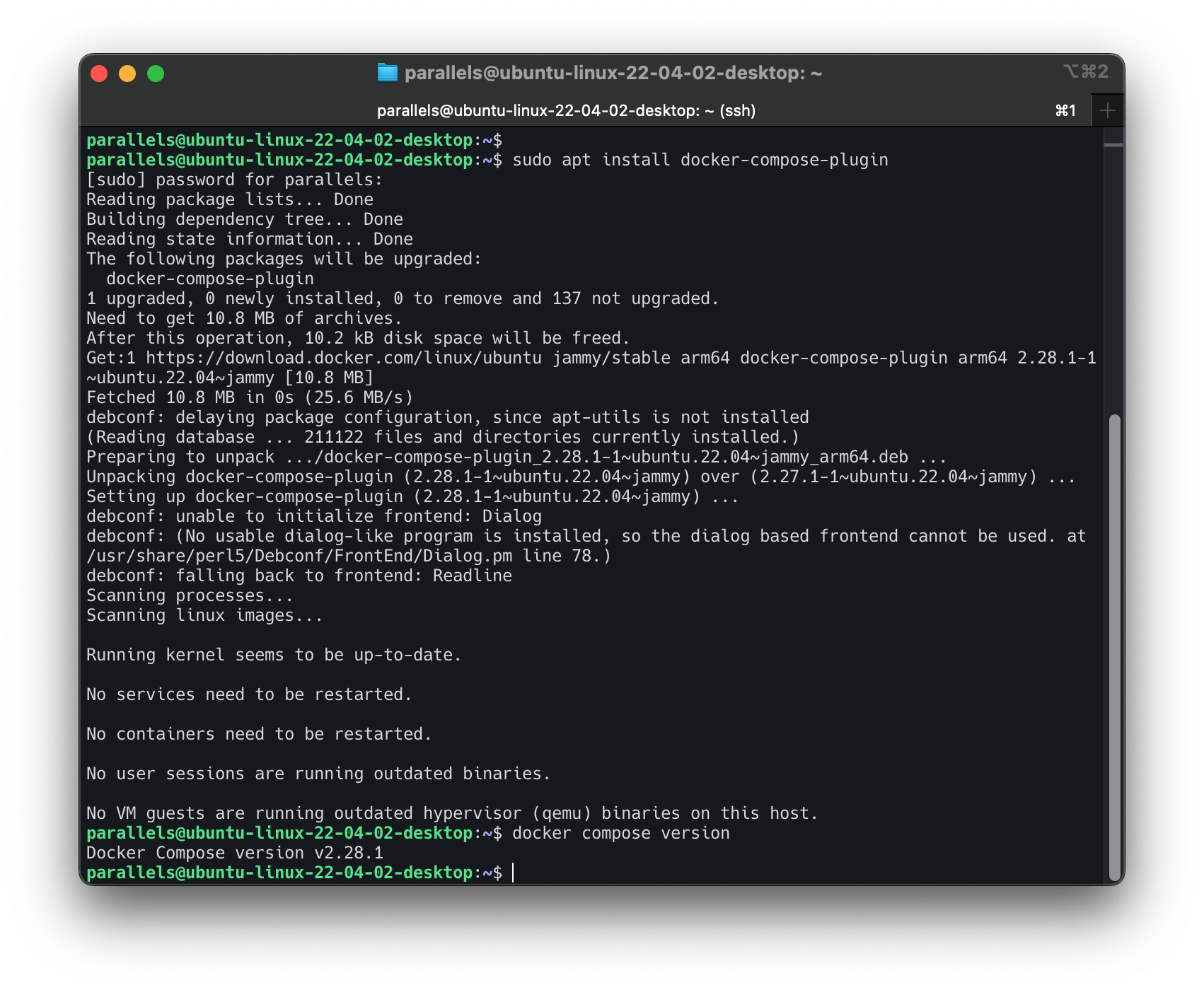The image size is (1204, 990).
Task: Click the window title text in the title bar
Action: click(x=613, y=73)
